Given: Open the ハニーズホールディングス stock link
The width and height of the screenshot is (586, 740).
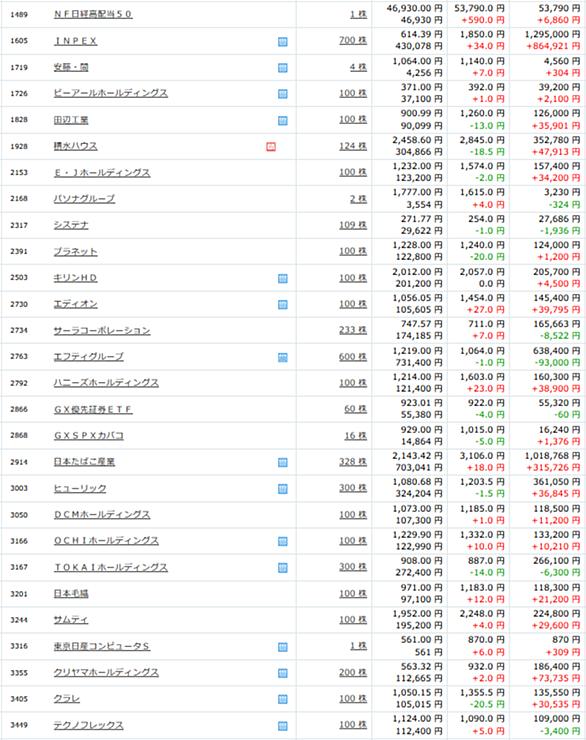Looking at the screenshot, I should [106, 383].
